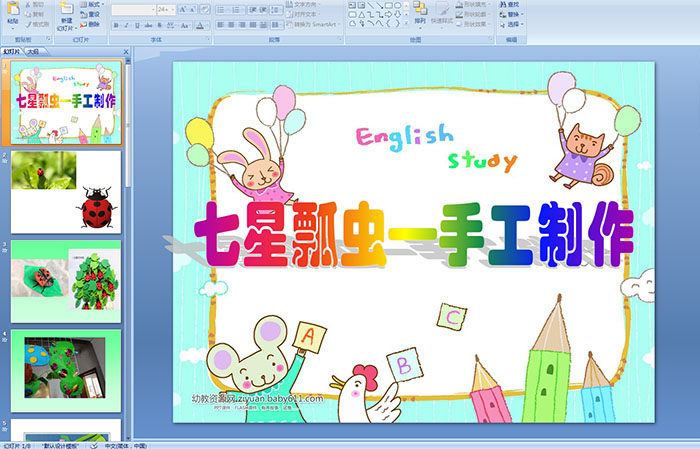
Task: Open the Character Spacing (AV) dropdown
Action: (171, 25)
